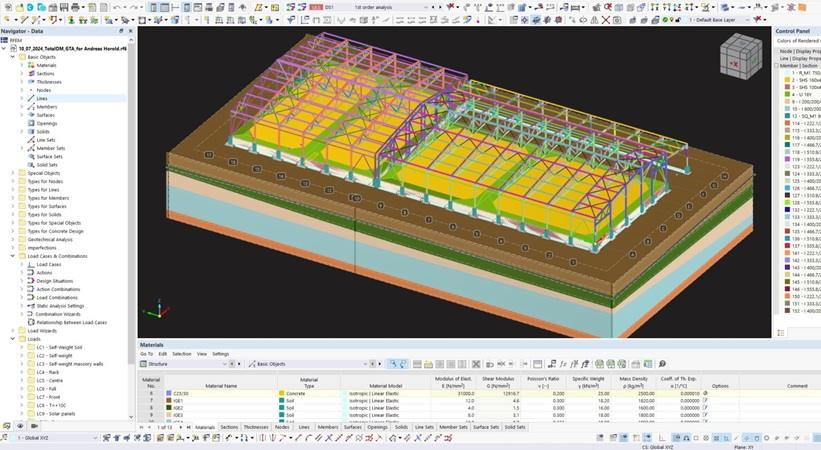821x450 pixels.
Task: Select LC1 - Self-weight Soil load case
Action: 59,347
